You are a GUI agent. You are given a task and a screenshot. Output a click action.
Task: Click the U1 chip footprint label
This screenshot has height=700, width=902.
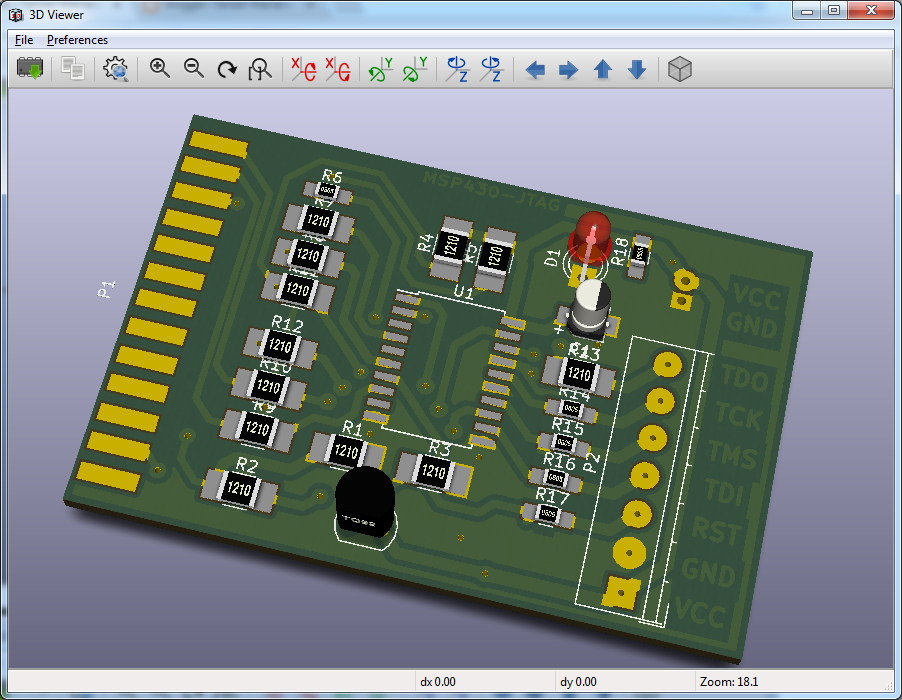pos(463,293)
